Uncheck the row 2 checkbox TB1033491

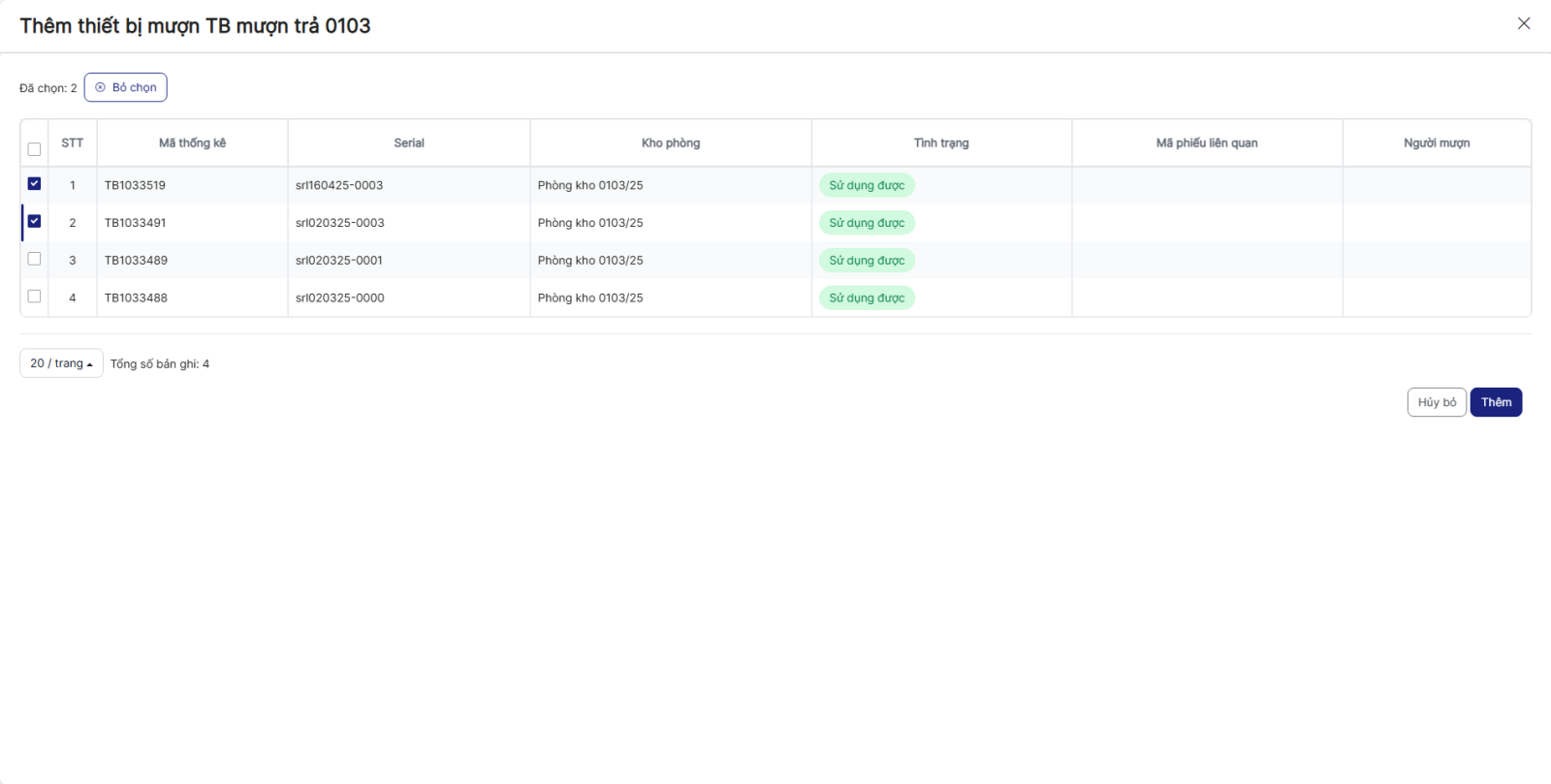pos(34,222)
